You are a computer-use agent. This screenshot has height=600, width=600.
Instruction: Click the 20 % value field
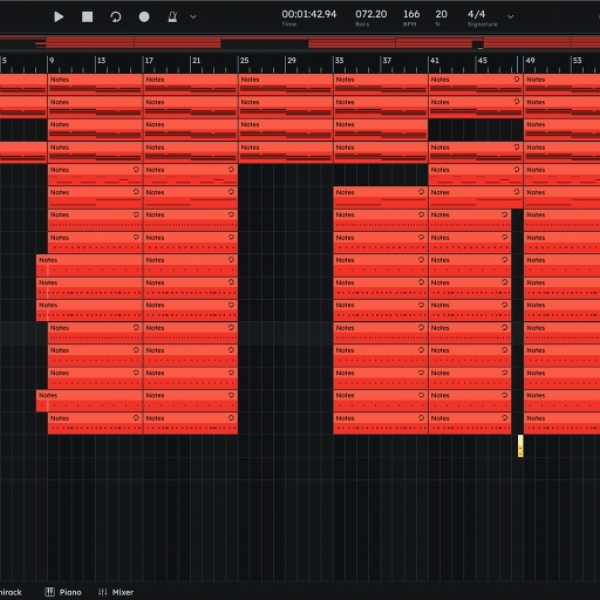point(441,14)
